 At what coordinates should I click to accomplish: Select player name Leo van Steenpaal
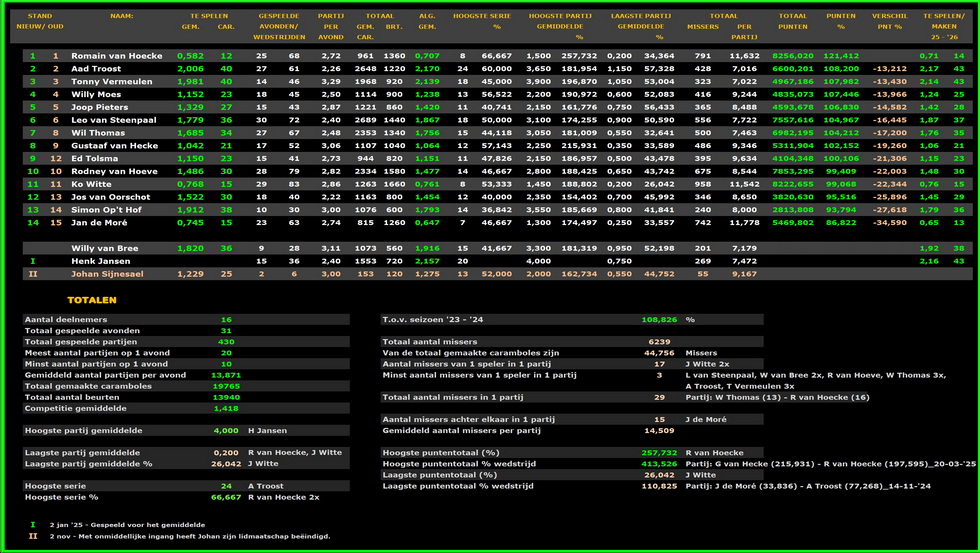[x=114, y=120]
